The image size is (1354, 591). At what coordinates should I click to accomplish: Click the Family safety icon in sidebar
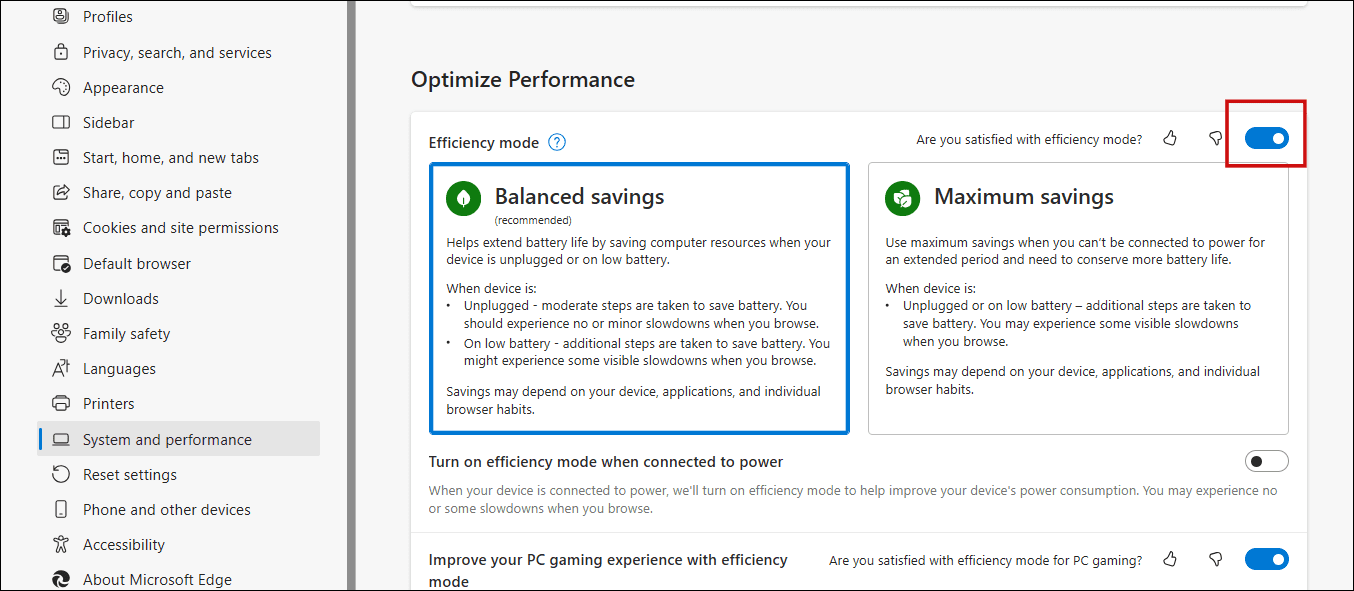(62, 333)
